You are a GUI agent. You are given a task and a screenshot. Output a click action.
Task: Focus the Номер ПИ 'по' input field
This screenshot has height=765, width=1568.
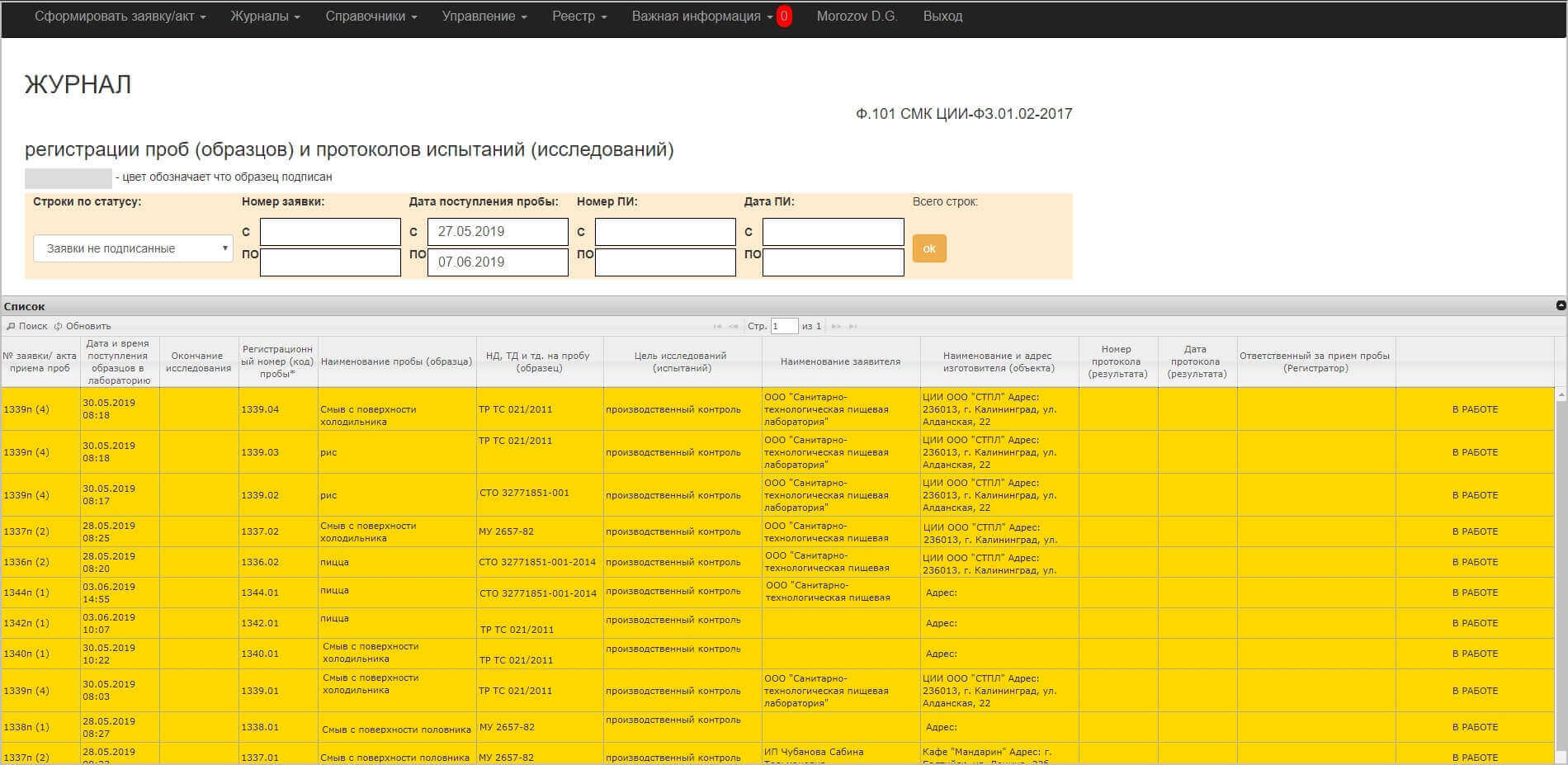[x=665, y=262]
